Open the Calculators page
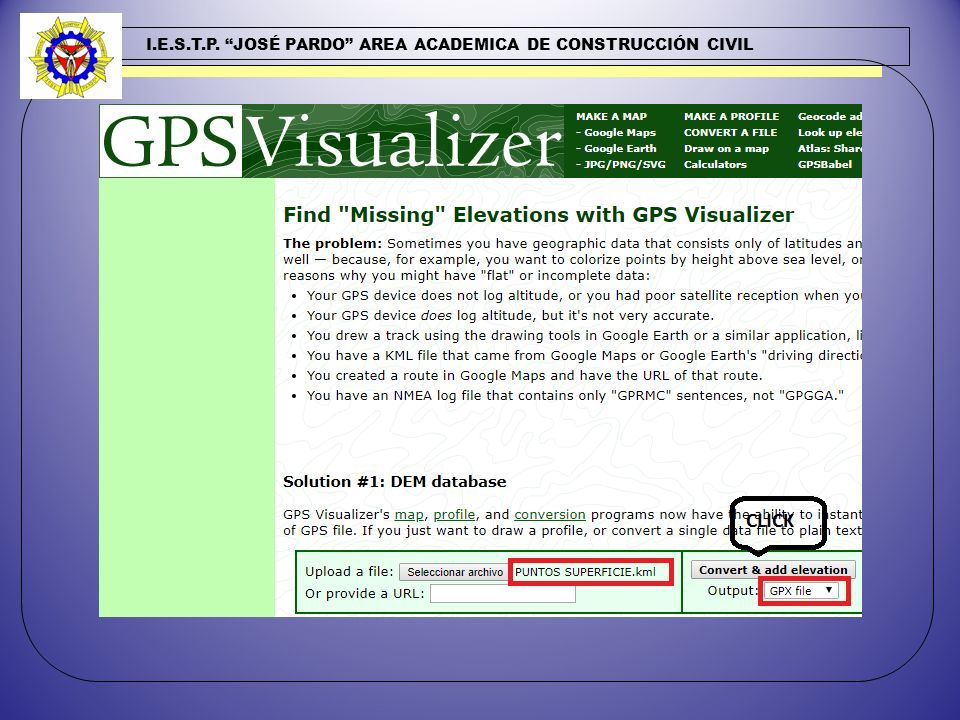Screen dimensions: 960x720 click(715, 164)
